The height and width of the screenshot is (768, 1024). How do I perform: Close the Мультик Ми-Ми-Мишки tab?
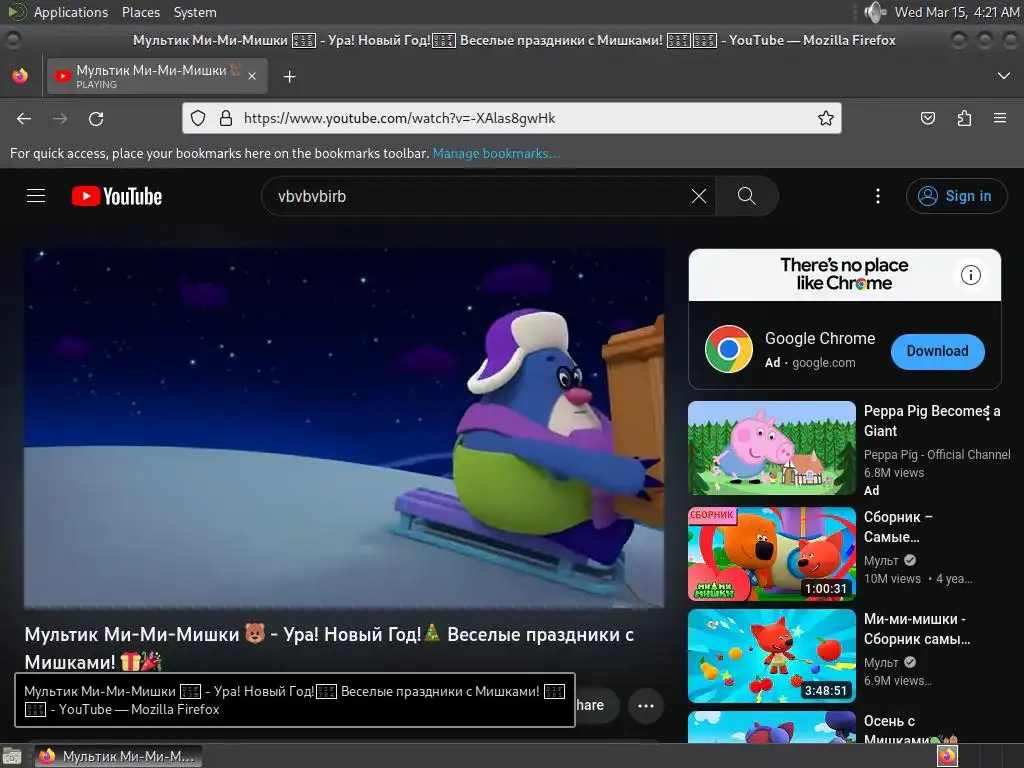click(252, 76)
